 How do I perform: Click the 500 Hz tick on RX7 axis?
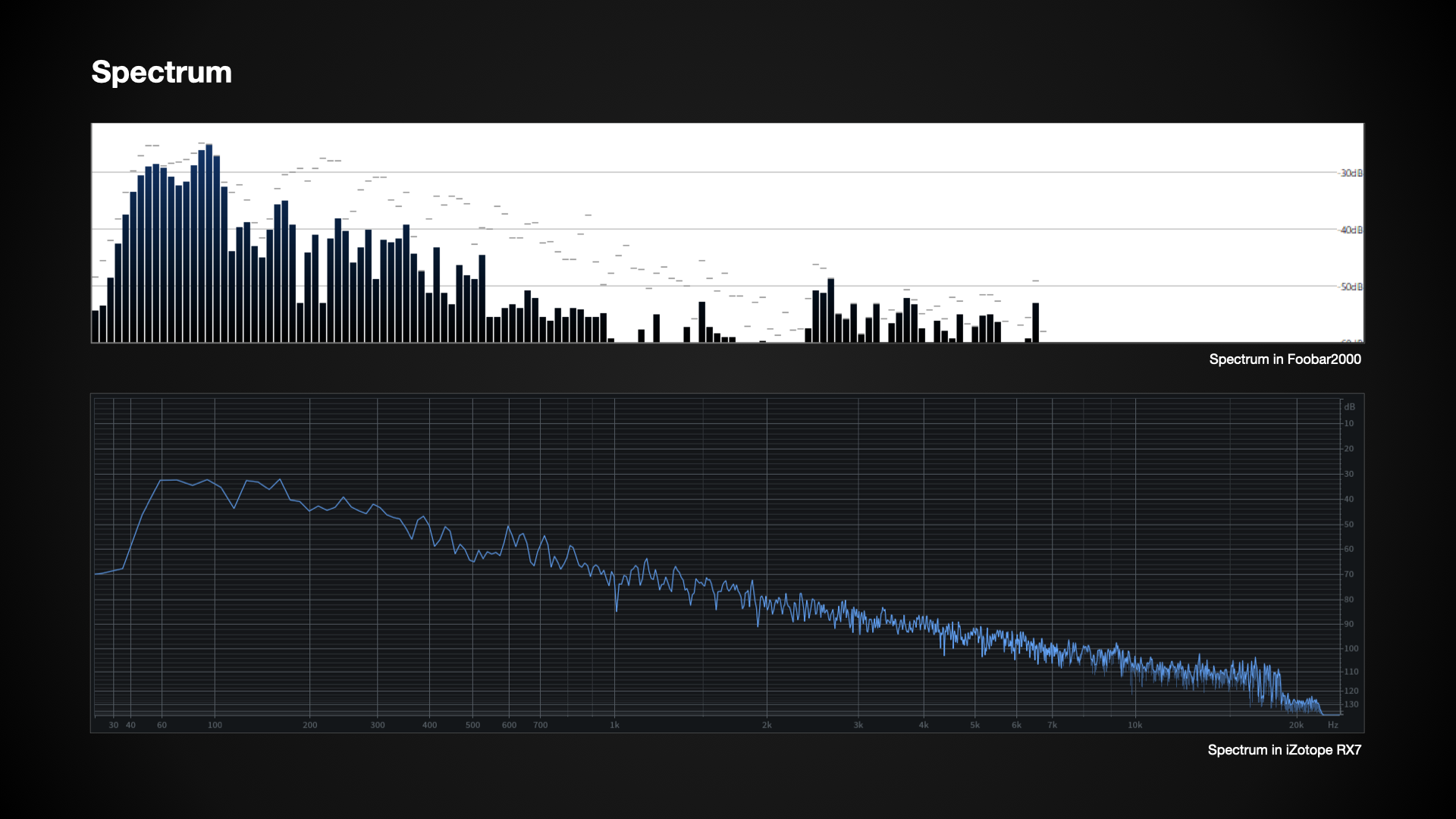(x=472, y=725)
